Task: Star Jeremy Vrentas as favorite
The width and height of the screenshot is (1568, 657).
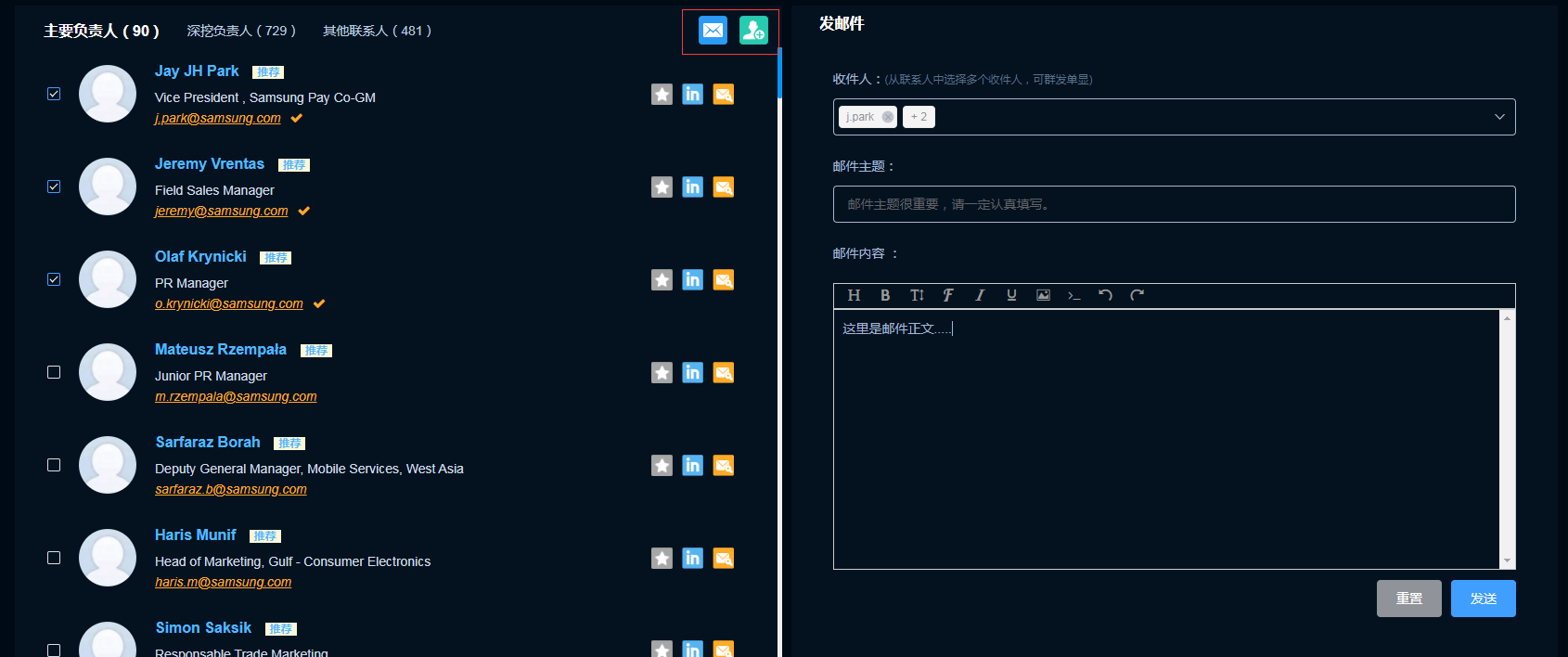Action: [662, 187]
